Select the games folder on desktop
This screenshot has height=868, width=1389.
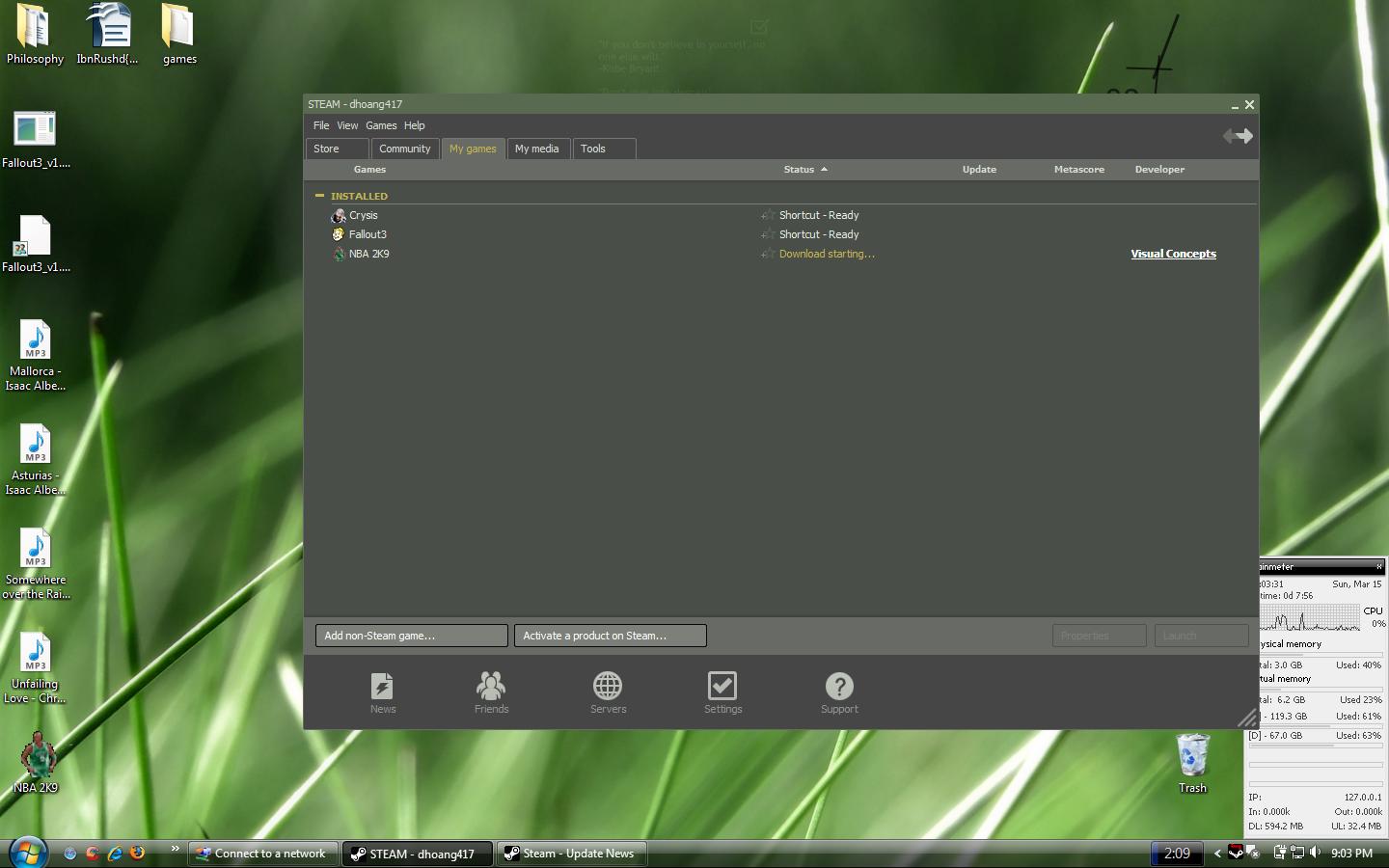179,35
